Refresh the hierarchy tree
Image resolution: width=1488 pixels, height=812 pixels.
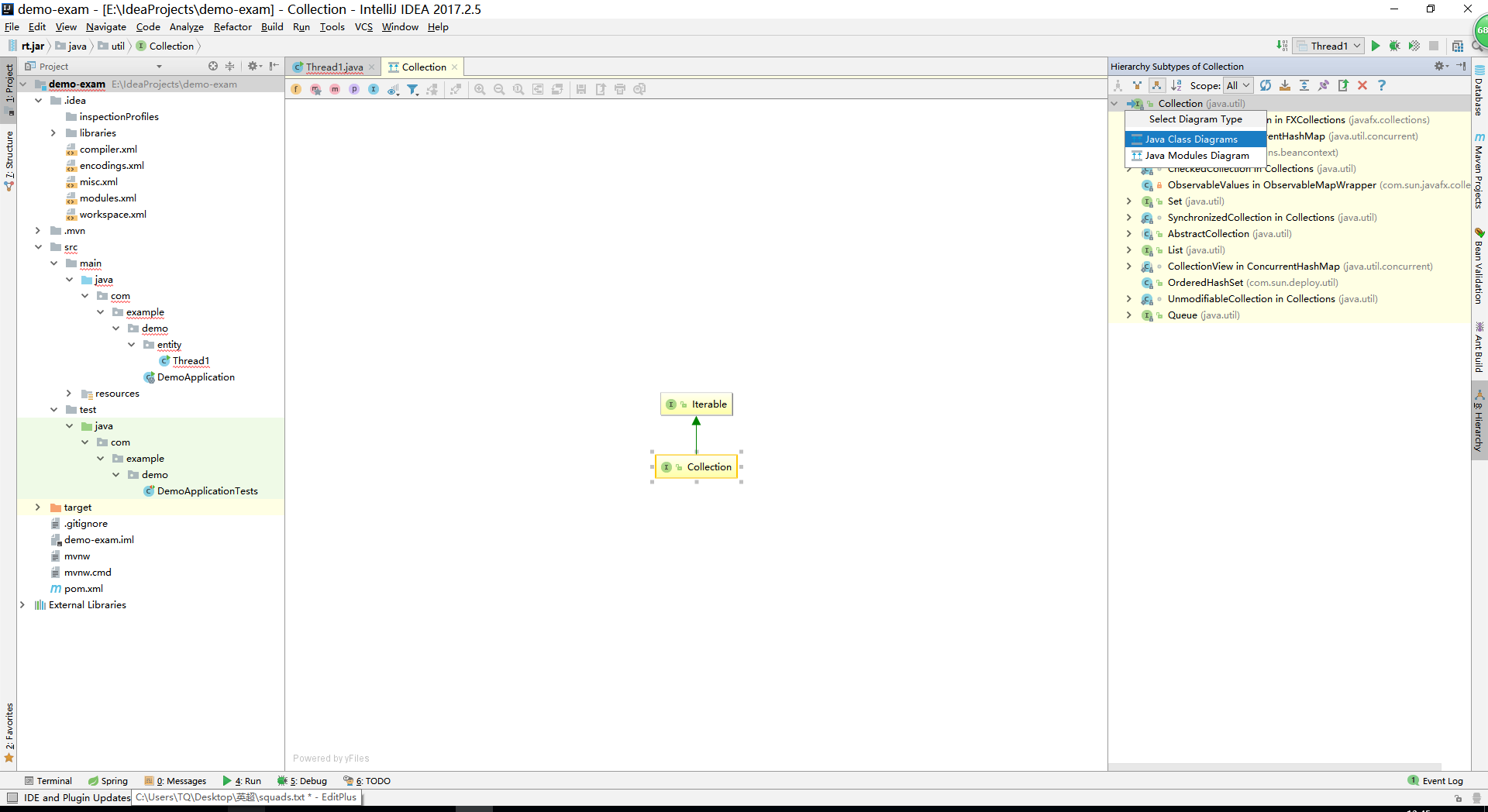click(x=1266, y=85)
